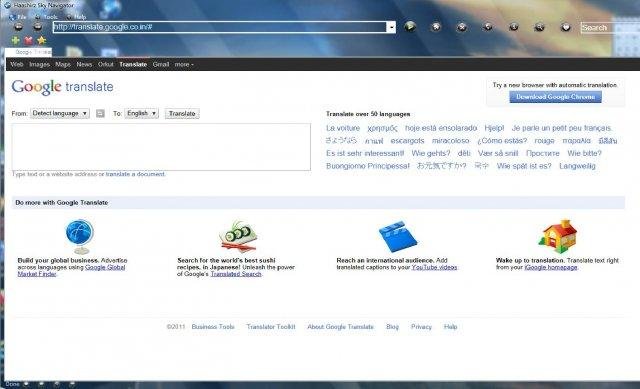Click the sample phrase Wie bitte?
The image size is (640, 389).
click(x=584, y=153)
